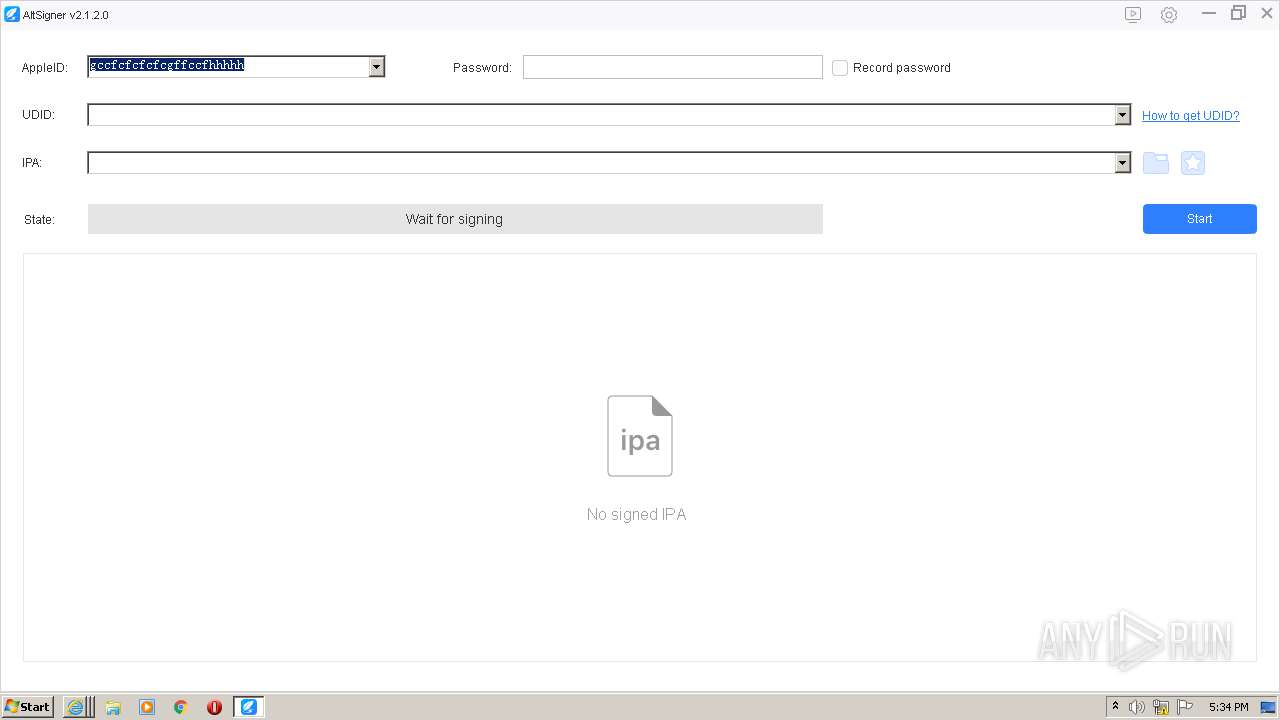The image size is (1280, 720).
Task: Click inside the UDID combo field
Action: pos(601,115)
